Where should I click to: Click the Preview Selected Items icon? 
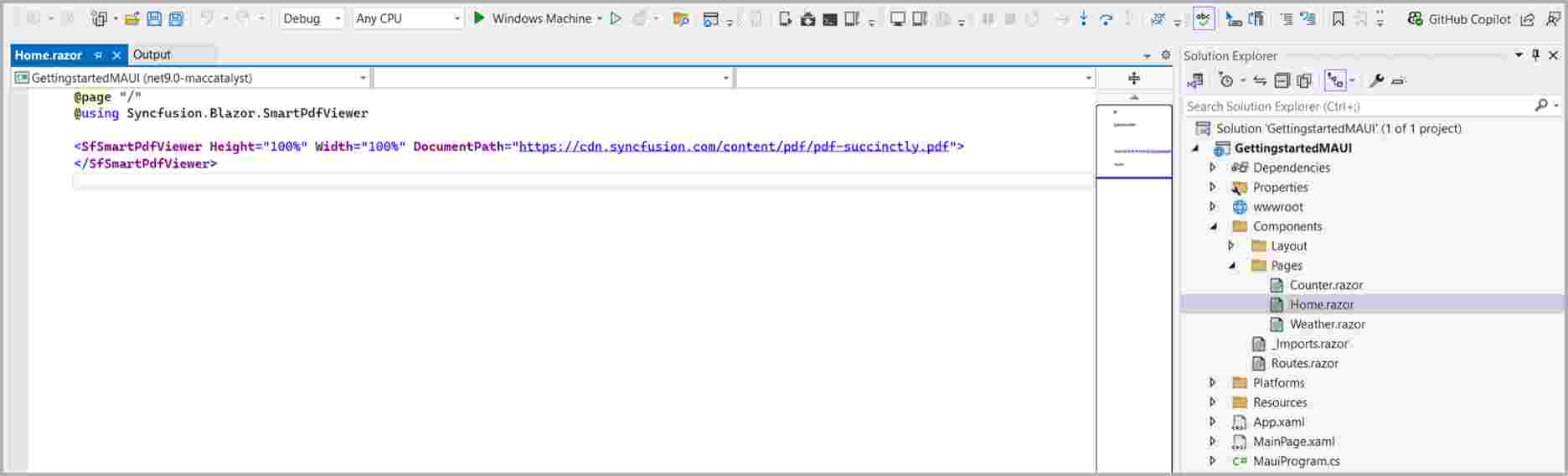click(x=1398, y=80)
